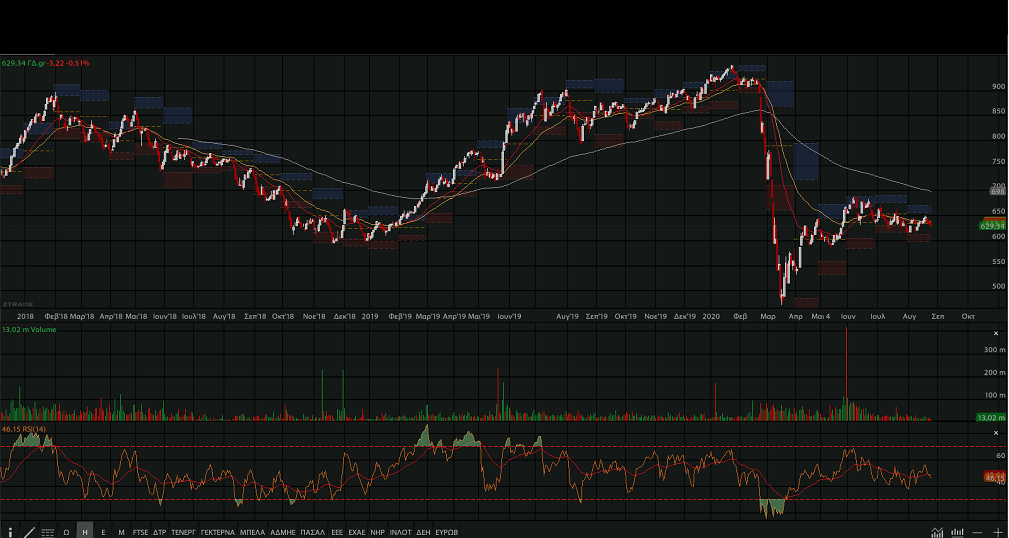1009x538 pixels.
Task: Open the ΕΥΡΩΒ symbol shortcut
Action: coord(445,532)
